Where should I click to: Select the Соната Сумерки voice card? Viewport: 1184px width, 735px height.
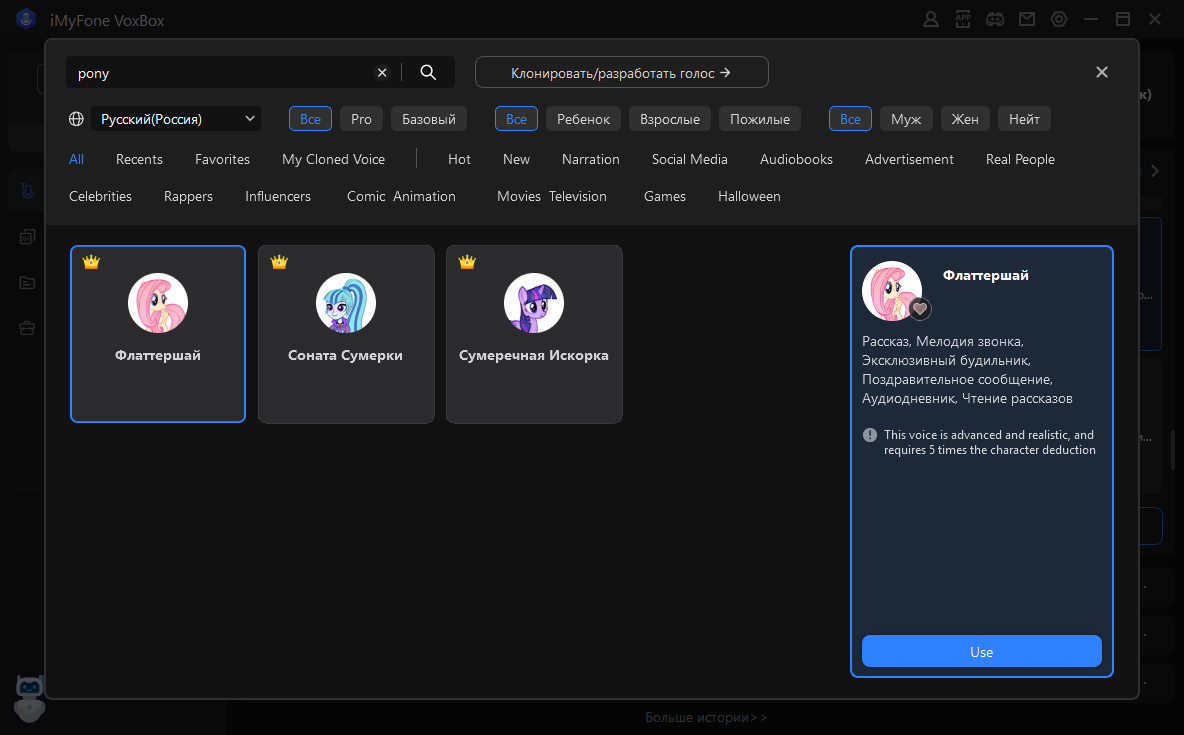point(346,334)
